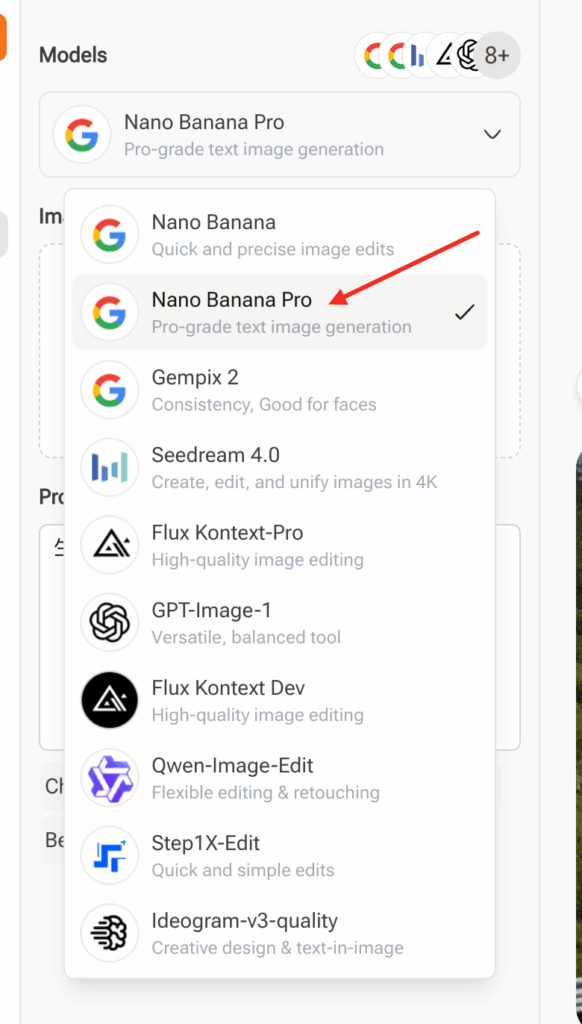Screen dimensions: 582x1024
Task: Collapse the model list via the chevron
Action: pyautogui.click(x=491, y=133)
